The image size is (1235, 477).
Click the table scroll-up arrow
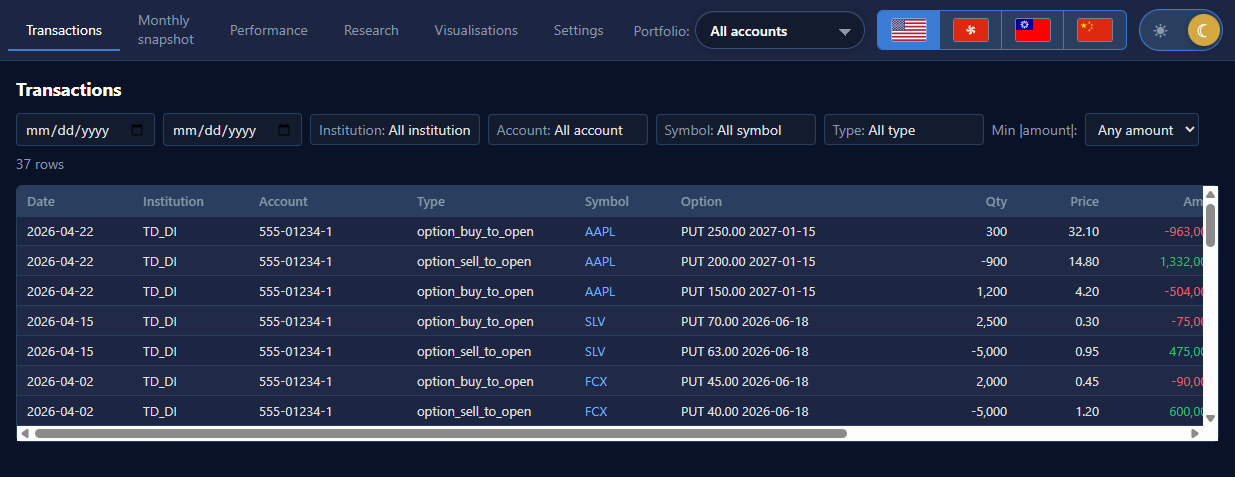point(1210,194)
